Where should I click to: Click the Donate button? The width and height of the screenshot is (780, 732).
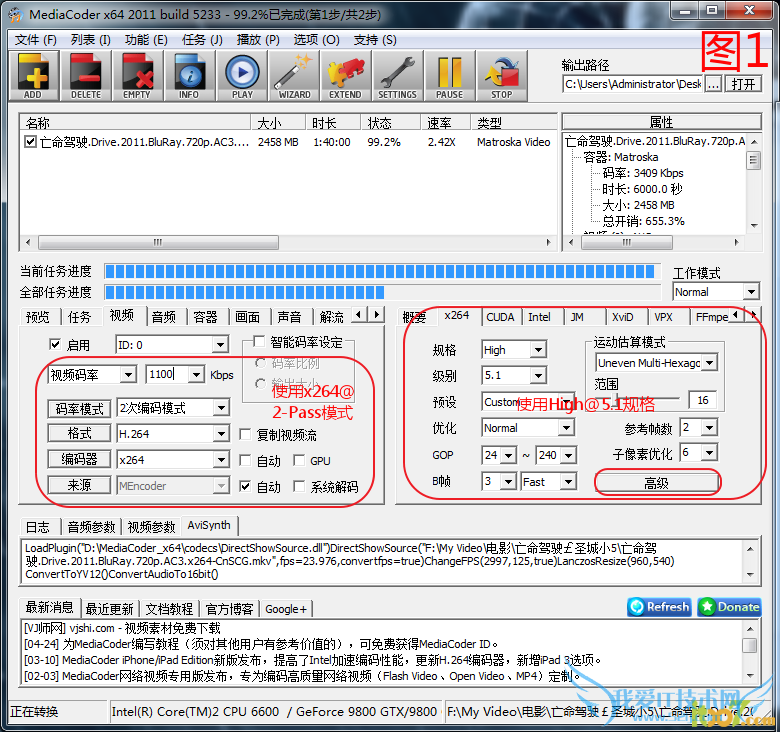coord(729,607)
